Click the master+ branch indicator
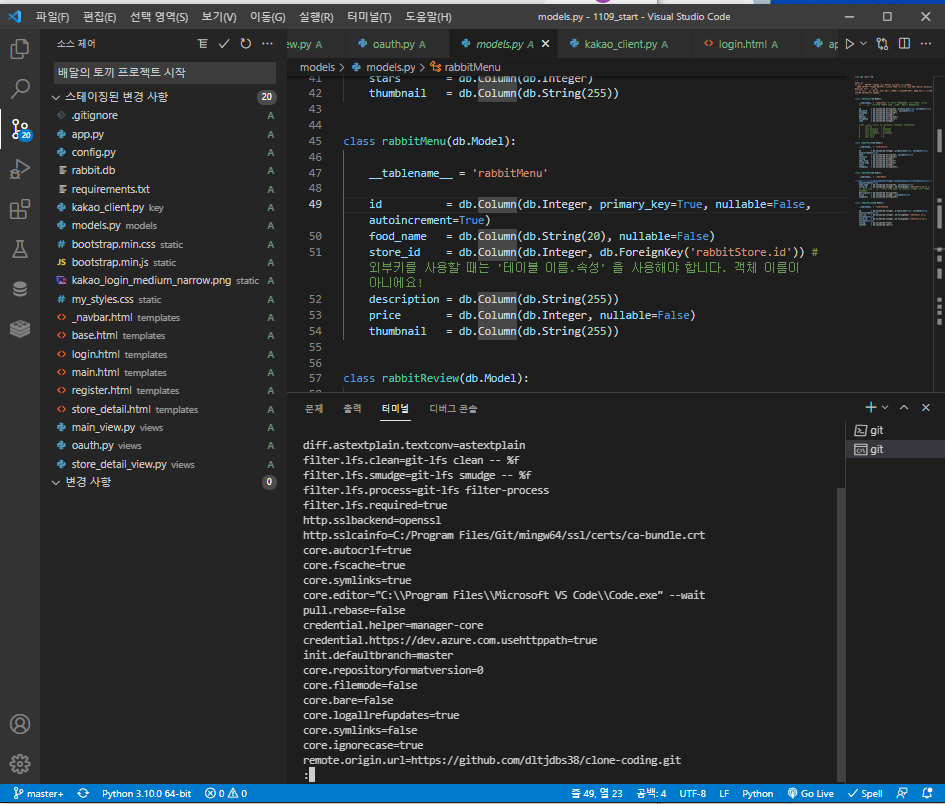 [39, 793]
